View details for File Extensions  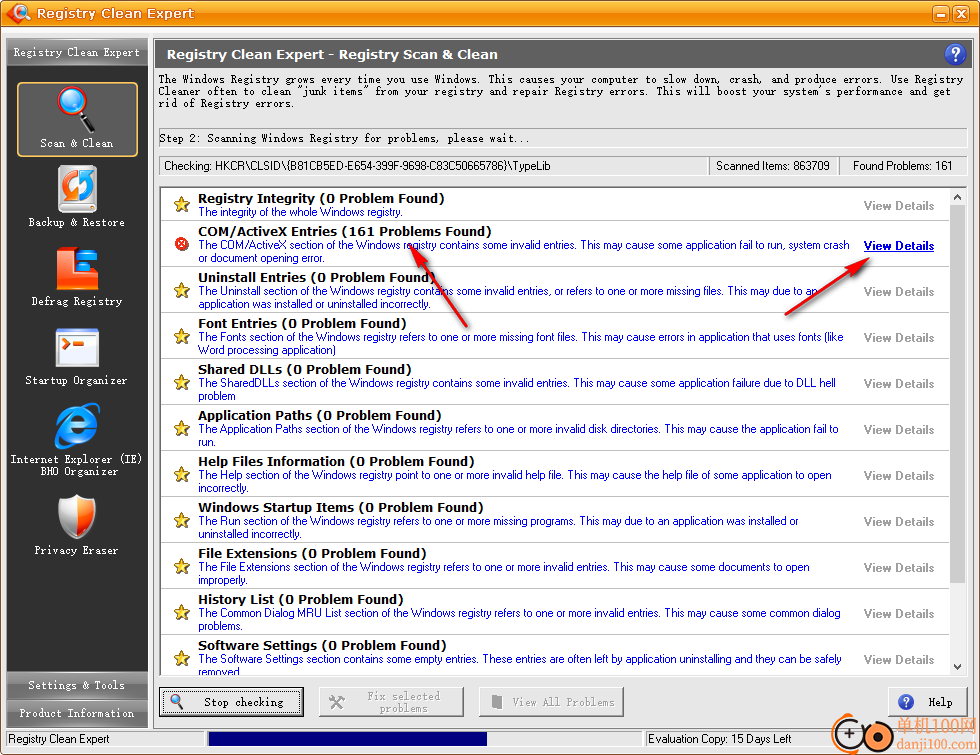[899, 568]
